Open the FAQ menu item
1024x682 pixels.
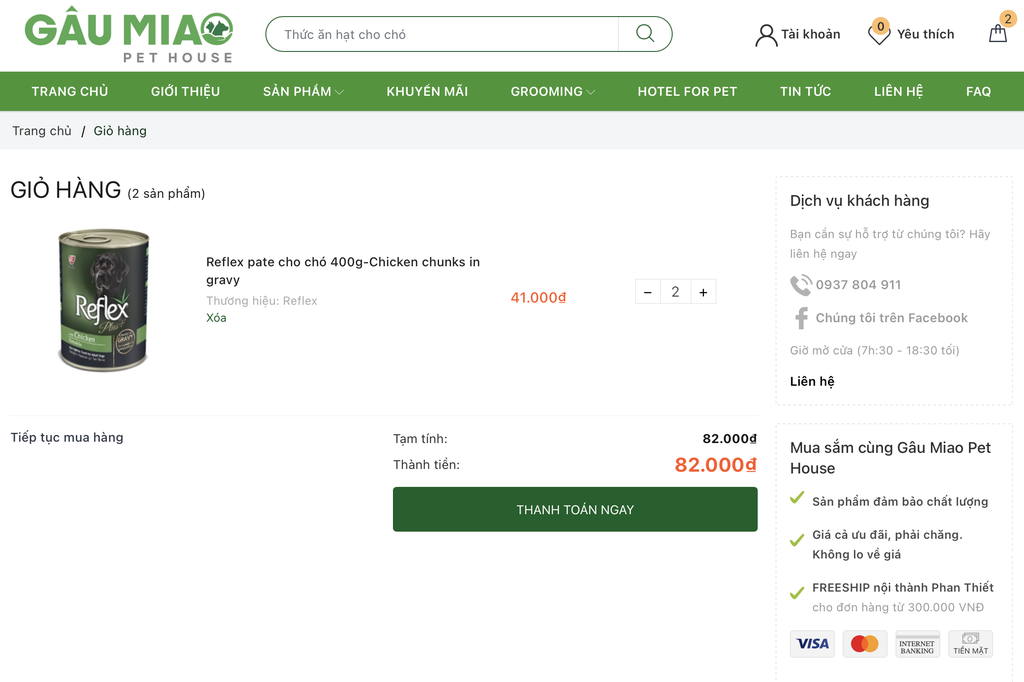click(x=978, y=91)
